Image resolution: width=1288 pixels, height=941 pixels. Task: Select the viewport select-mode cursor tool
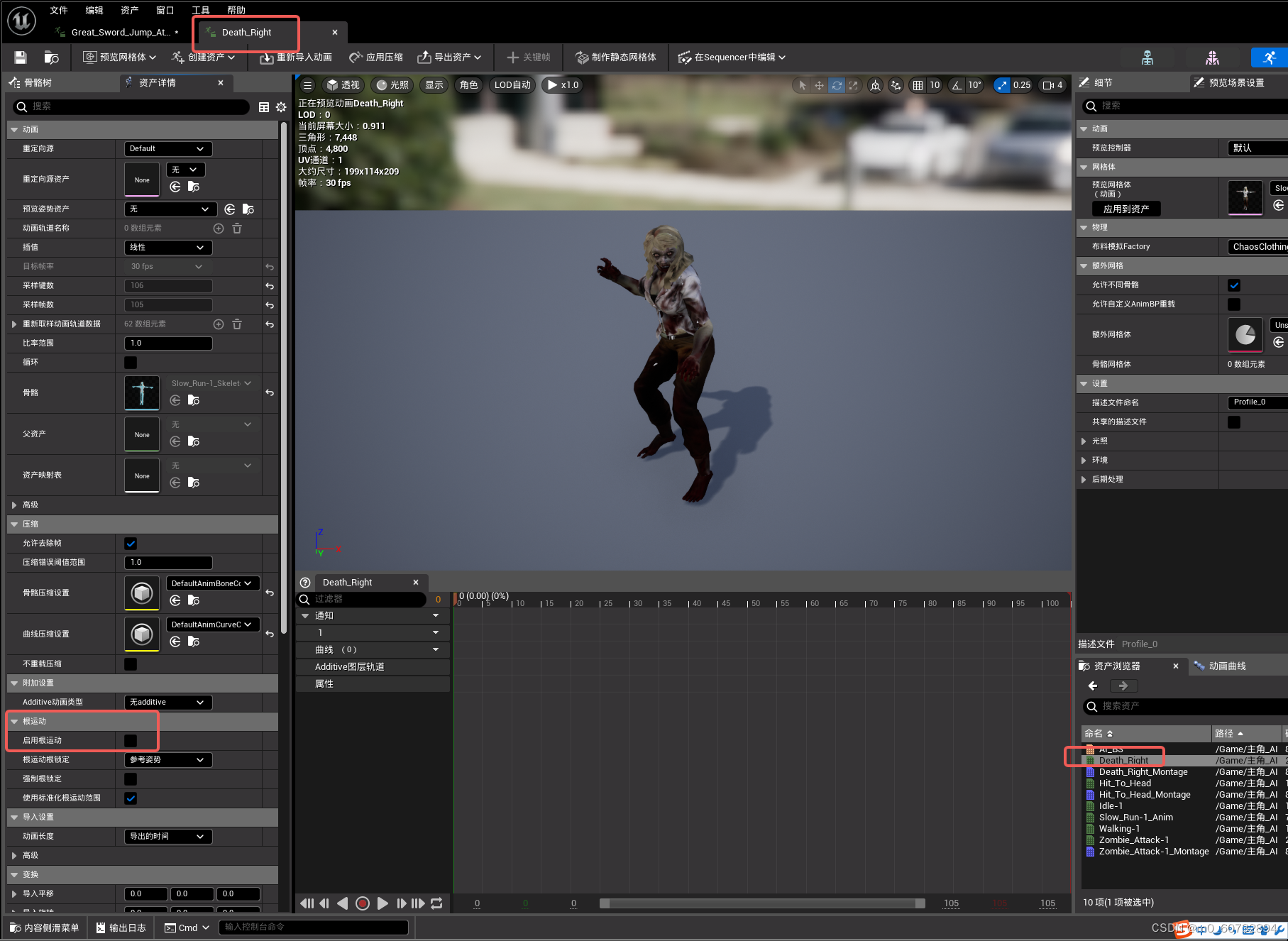[802, 85]
